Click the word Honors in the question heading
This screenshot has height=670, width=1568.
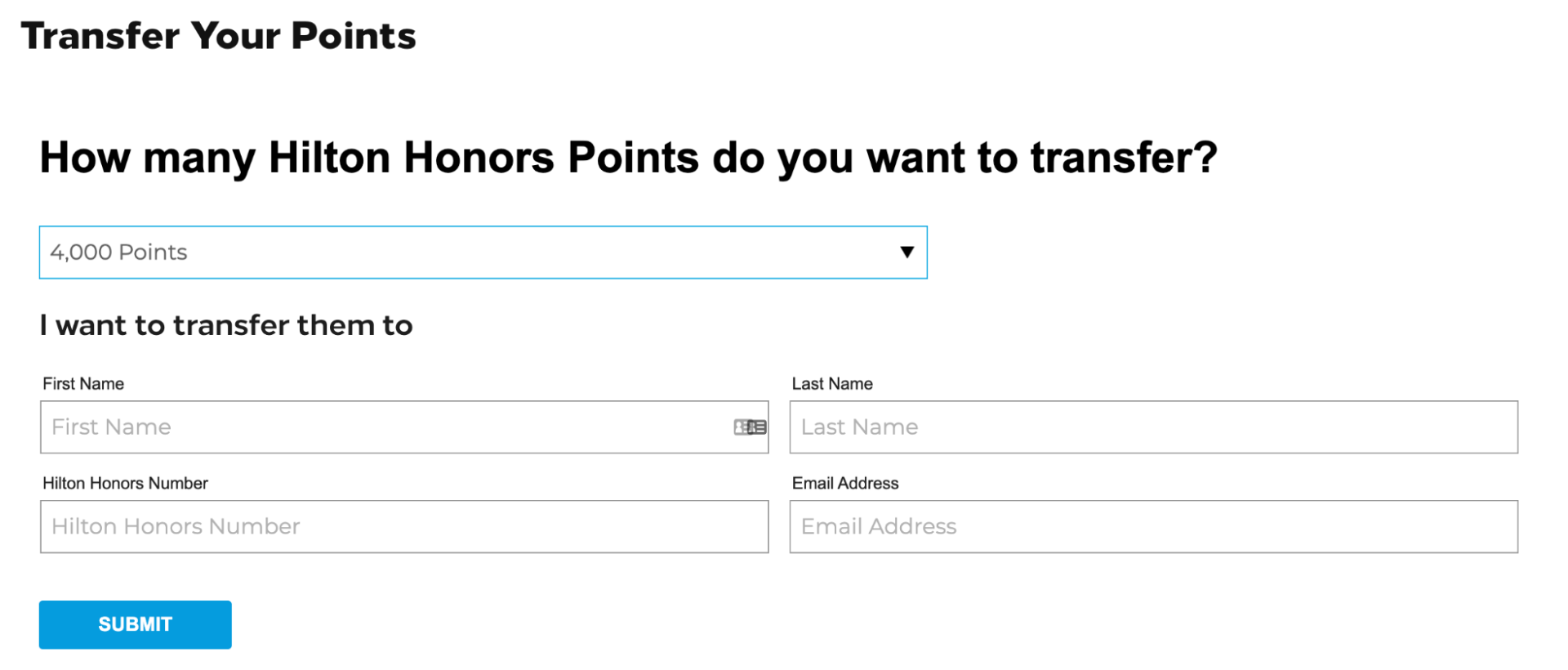coord(479,157)
